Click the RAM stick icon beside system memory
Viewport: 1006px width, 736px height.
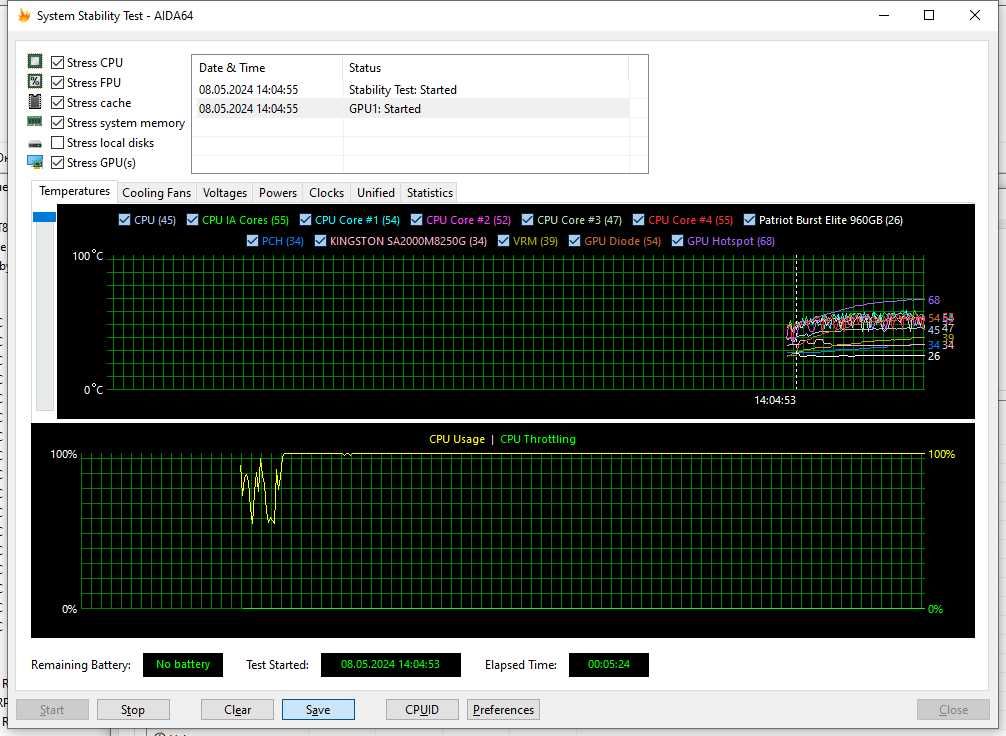click(x=35, y=121)
